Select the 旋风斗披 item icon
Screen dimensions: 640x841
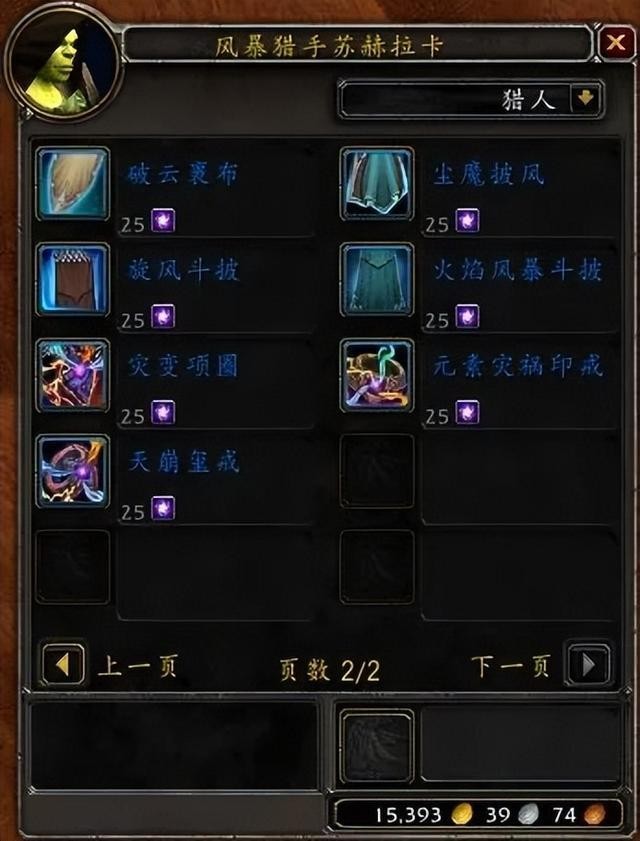(x=73, y=279)
